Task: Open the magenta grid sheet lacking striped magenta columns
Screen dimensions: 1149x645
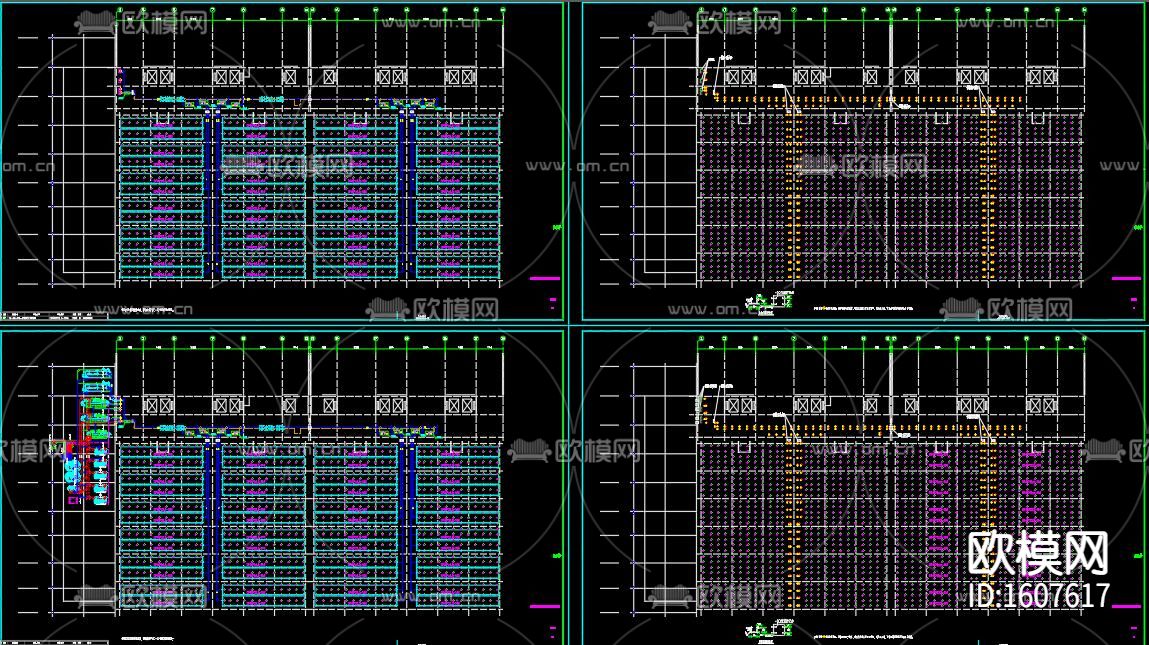Action: tap(865, 161)
